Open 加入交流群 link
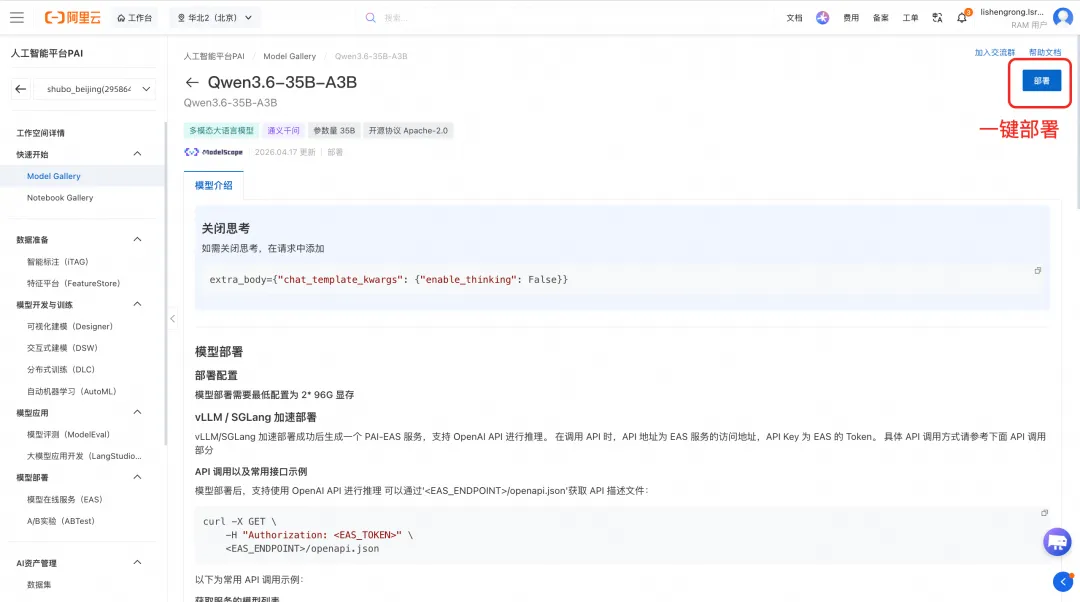This screenshot has width=1080, height=602. click(995, 52)
